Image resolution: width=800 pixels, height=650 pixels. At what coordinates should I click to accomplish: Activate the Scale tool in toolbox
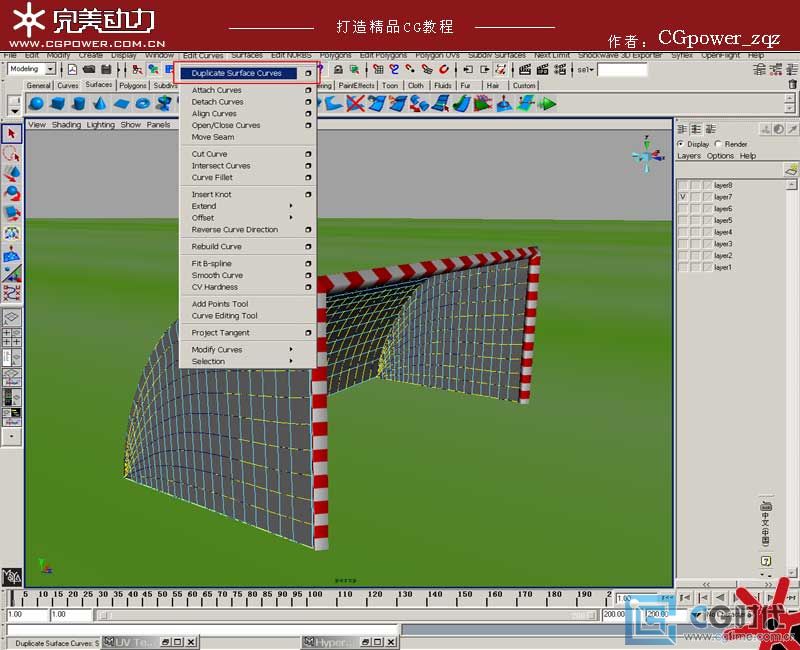(11, 213)
